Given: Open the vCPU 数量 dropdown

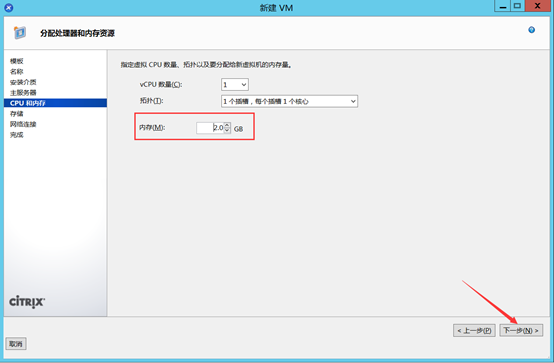Looking at the screenshot, I should (235, 85).
